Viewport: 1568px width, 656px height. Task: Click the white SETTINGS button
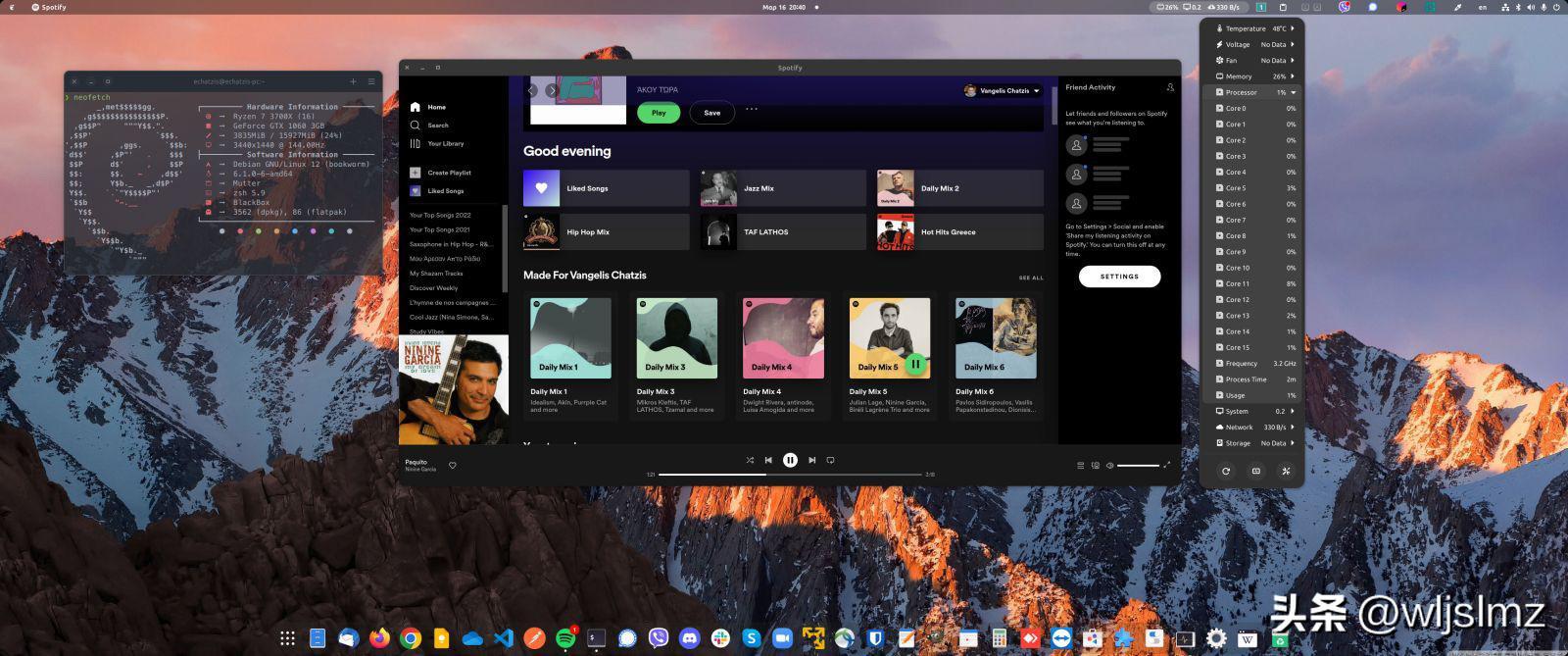click(1119, 277)
